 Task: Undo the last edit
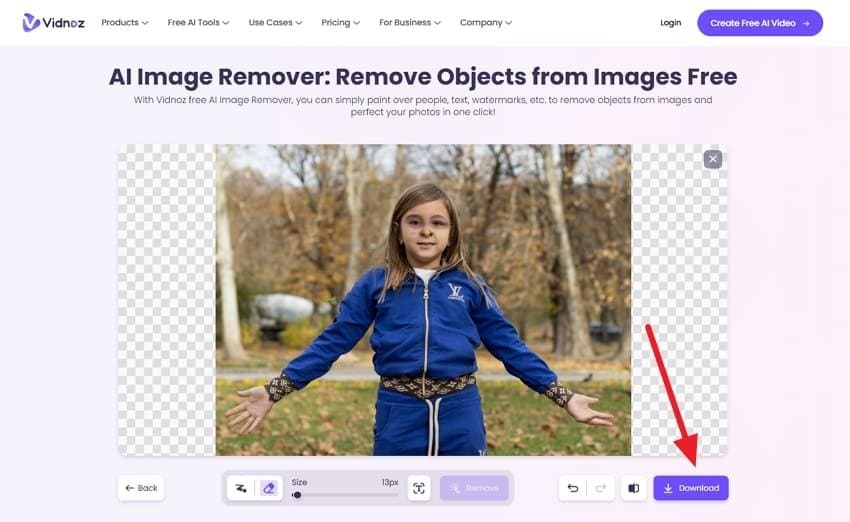[x=572, y=488]
